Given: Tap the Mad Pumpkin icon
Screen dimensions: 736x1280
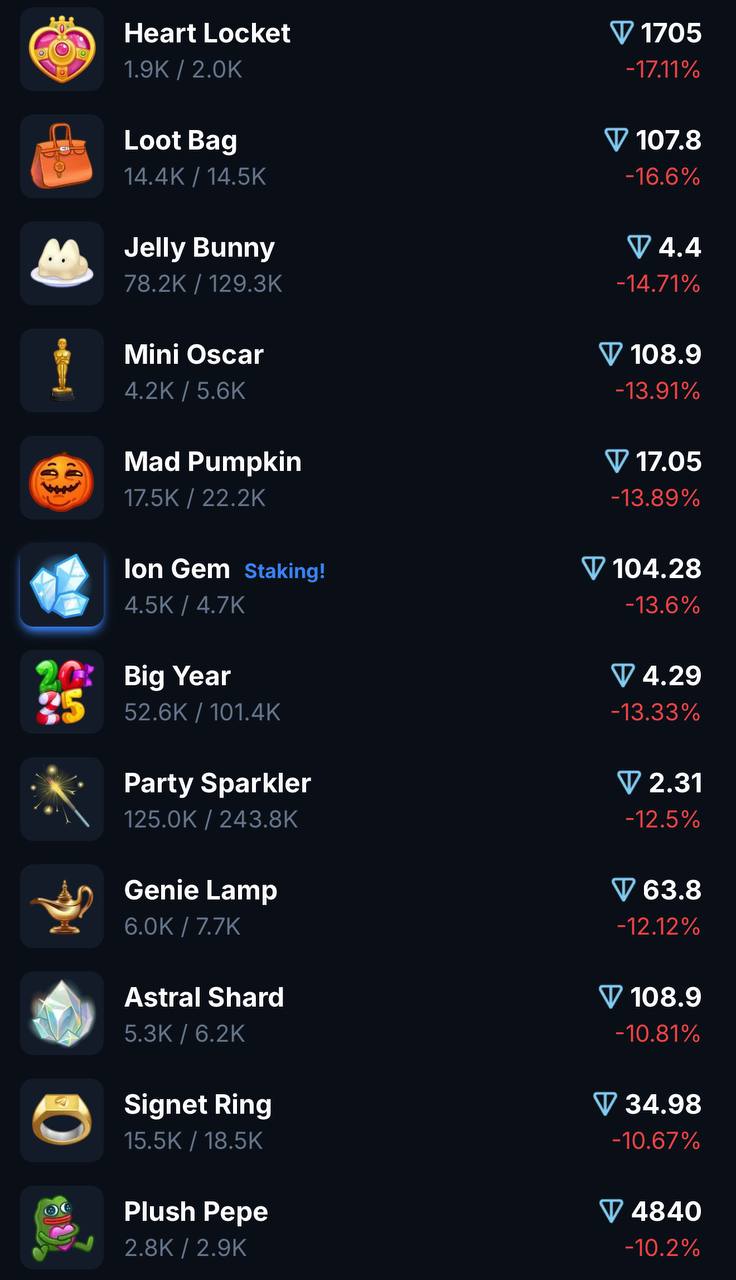Looking at the screenshot, I should [x=62, y=477].
